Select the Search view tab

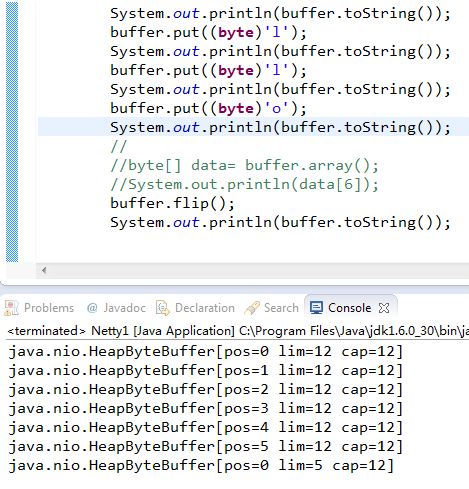[x=271, y=308]
